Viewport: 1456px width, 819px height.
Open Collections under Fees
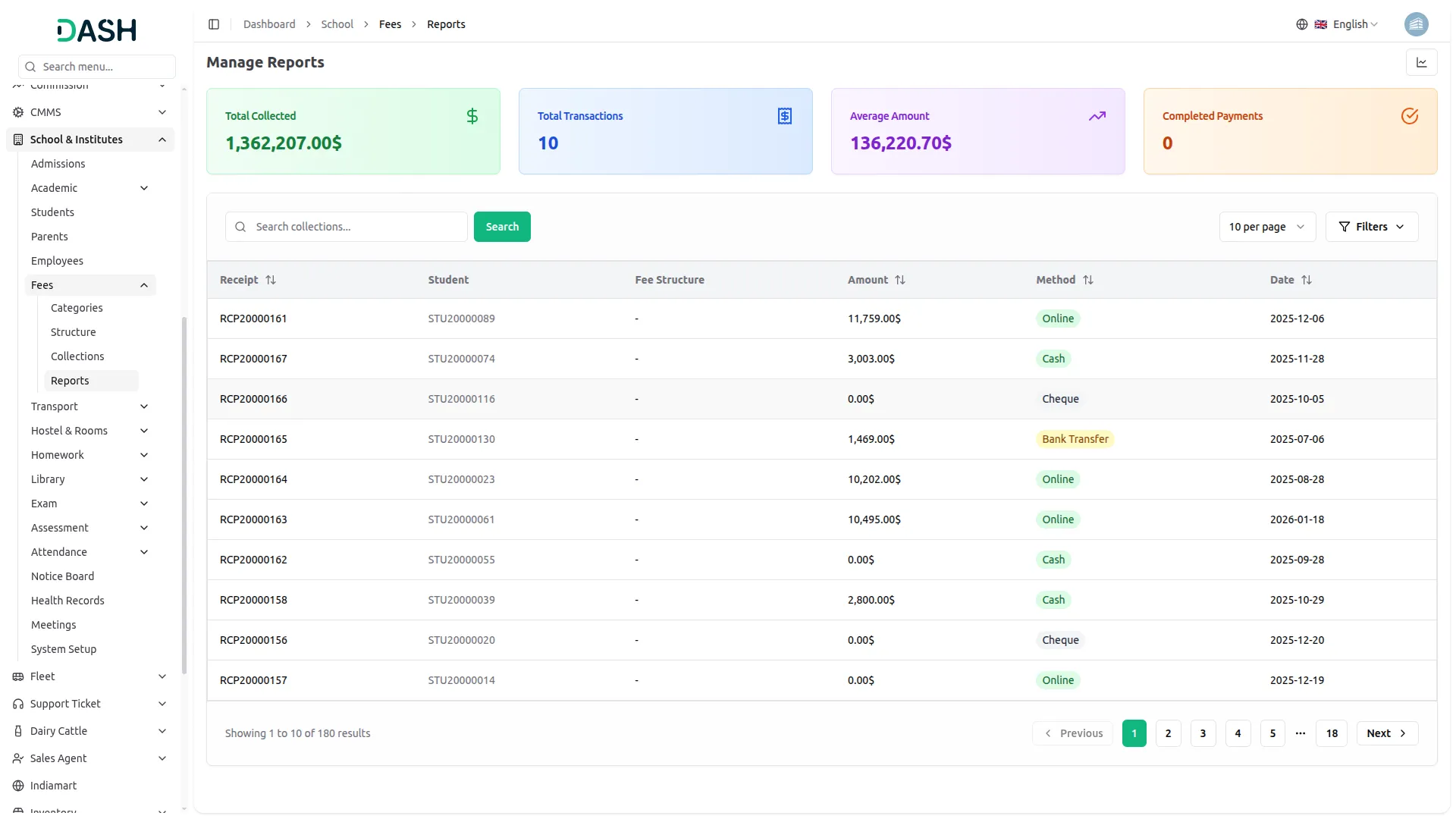[77, 356]
